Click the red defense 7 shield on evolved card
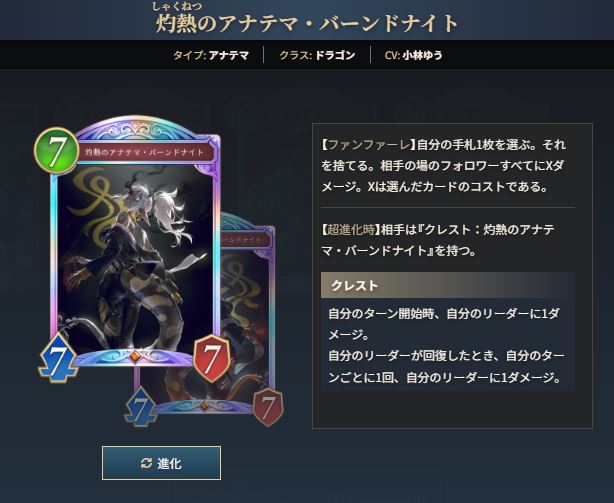This screenshot has height=503, width=614. tap(268, 407)
